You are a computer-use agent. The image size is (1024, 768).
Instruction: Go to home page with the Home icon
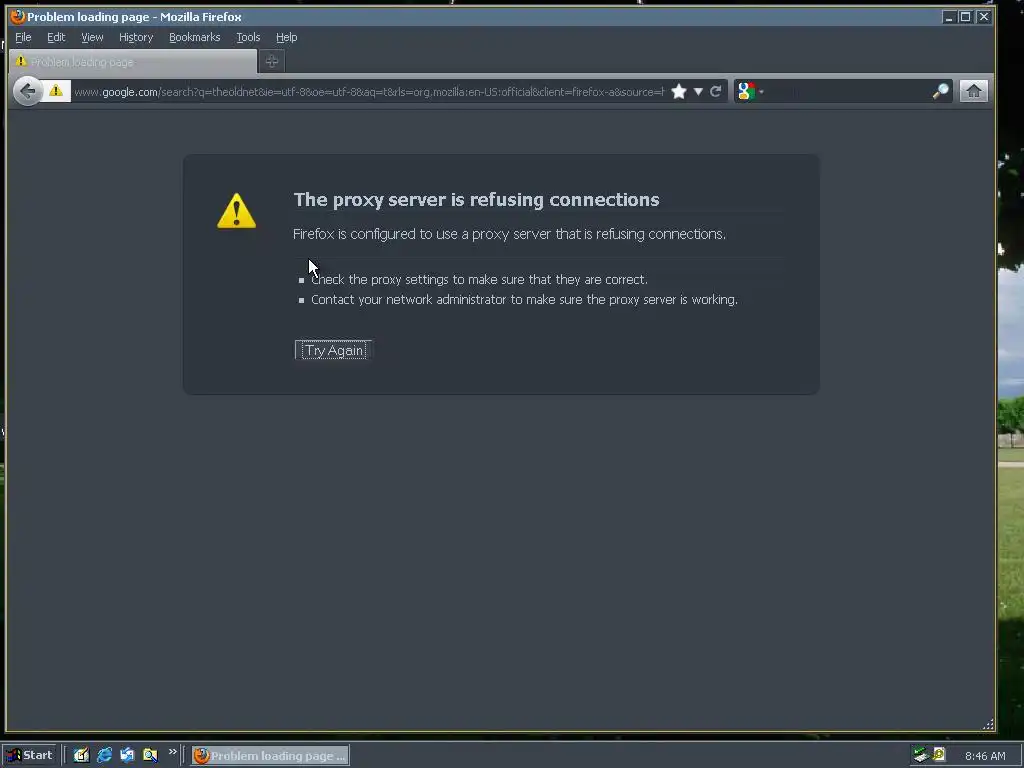(974, 91)
